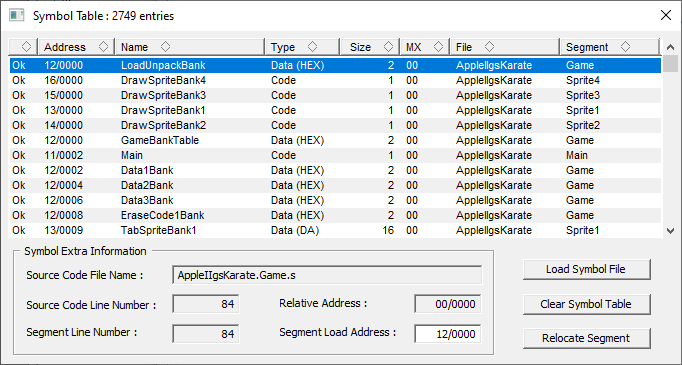Click the scrollbar up arrow
Viewport: 682px width, 365px height.
pos(670,47)
